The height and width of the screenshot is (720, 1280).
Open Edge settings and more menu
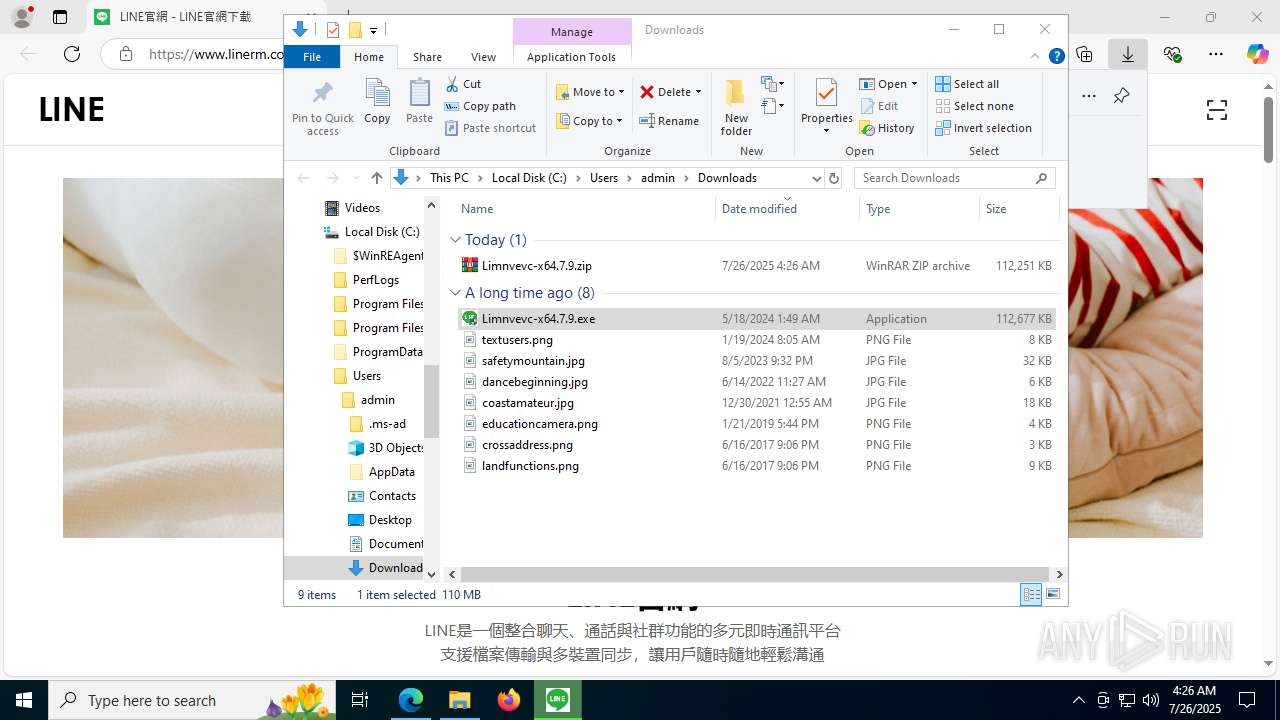tap(1215, 54)
